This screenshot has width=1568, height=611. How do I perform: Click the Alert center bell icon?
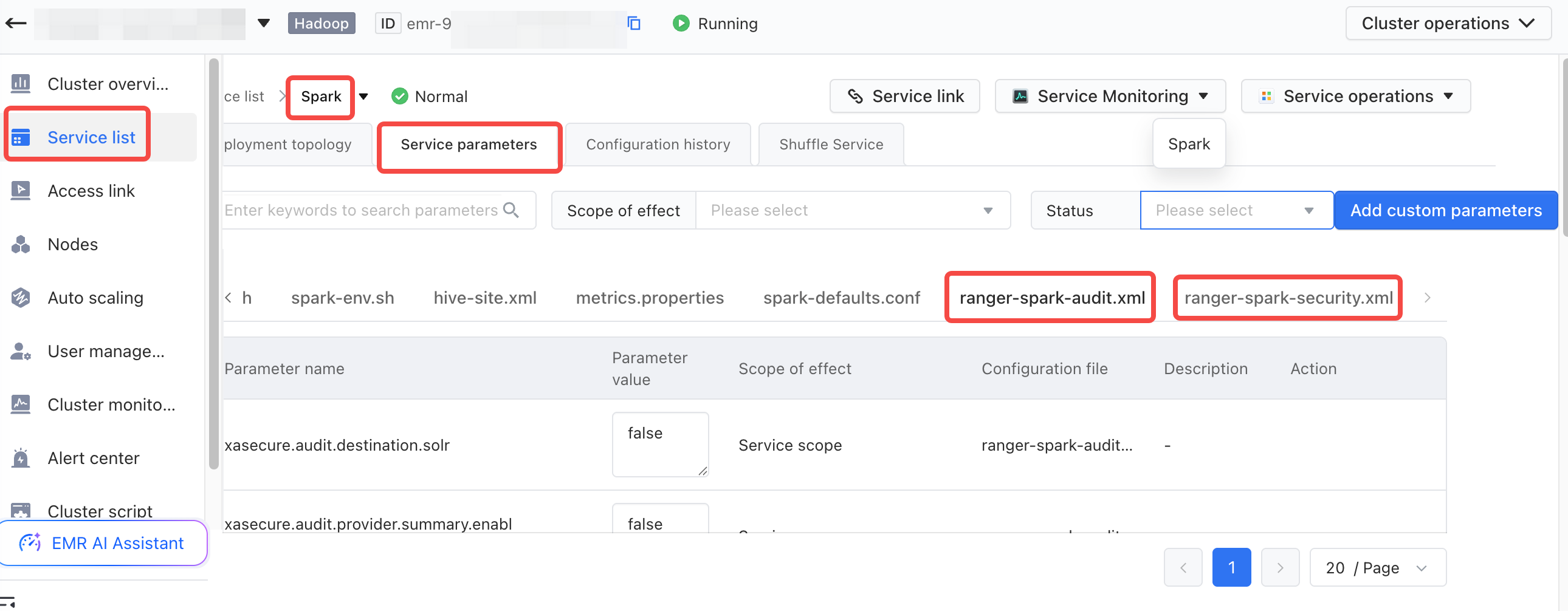[x=21, y=457]
